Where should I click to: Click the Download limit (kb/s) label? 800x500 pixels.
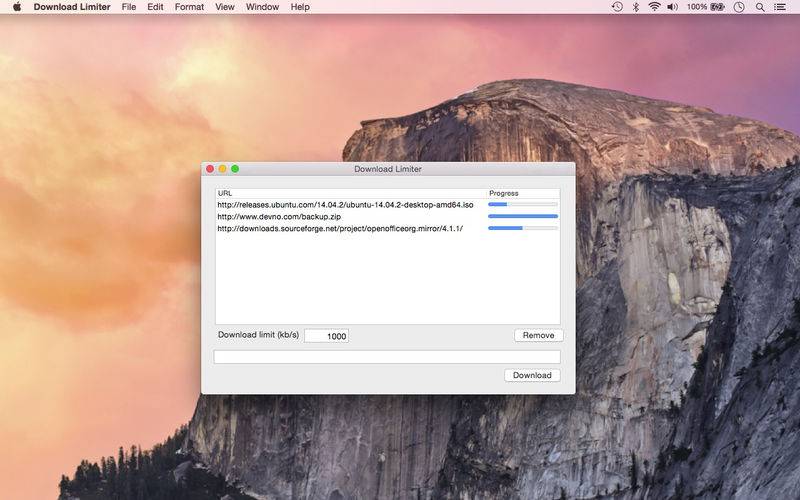pyautogui.click(x=258, y=335)
